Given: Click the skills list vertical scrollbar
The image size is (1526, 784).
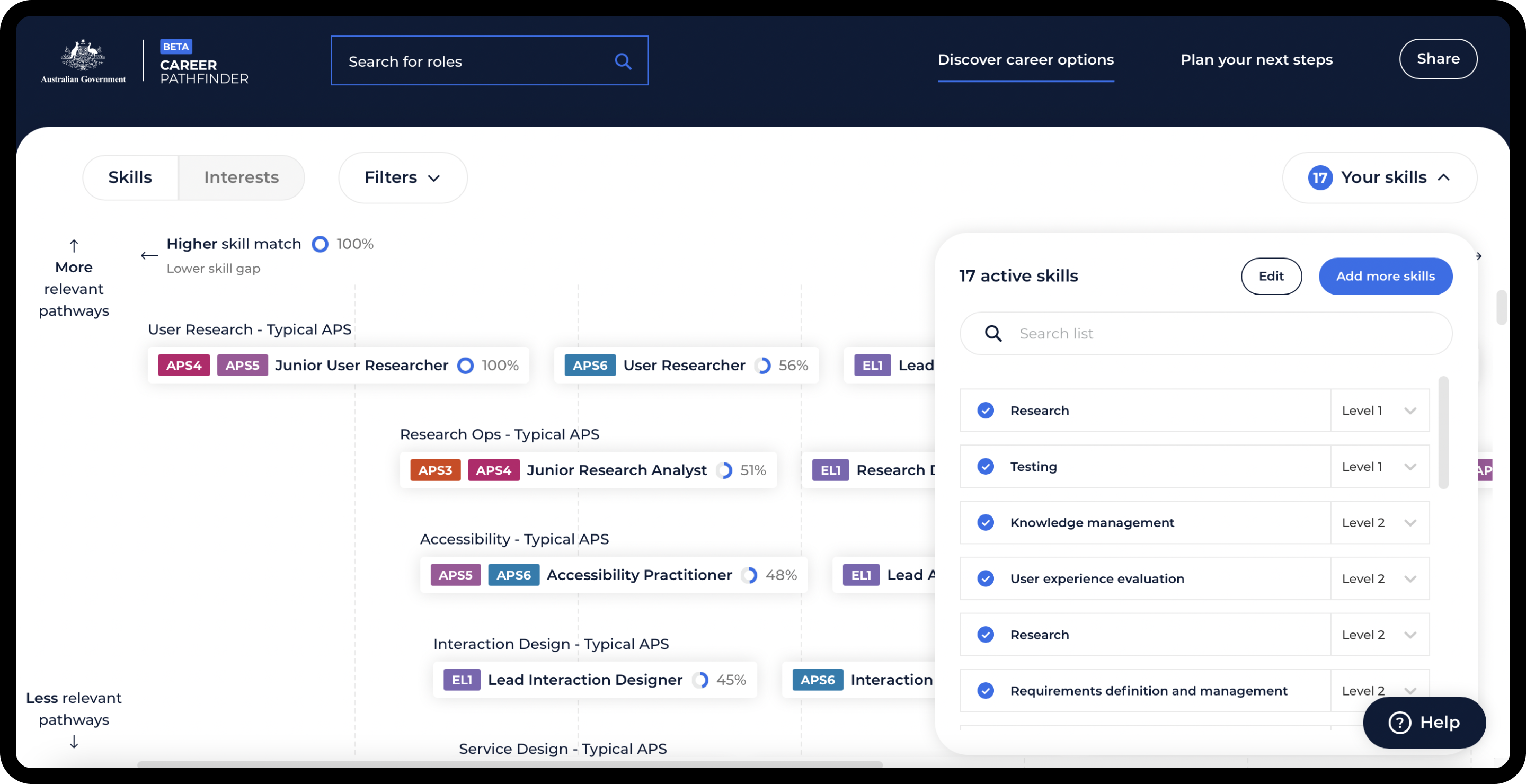Looking at the screenshot, I should [1443, 432].
